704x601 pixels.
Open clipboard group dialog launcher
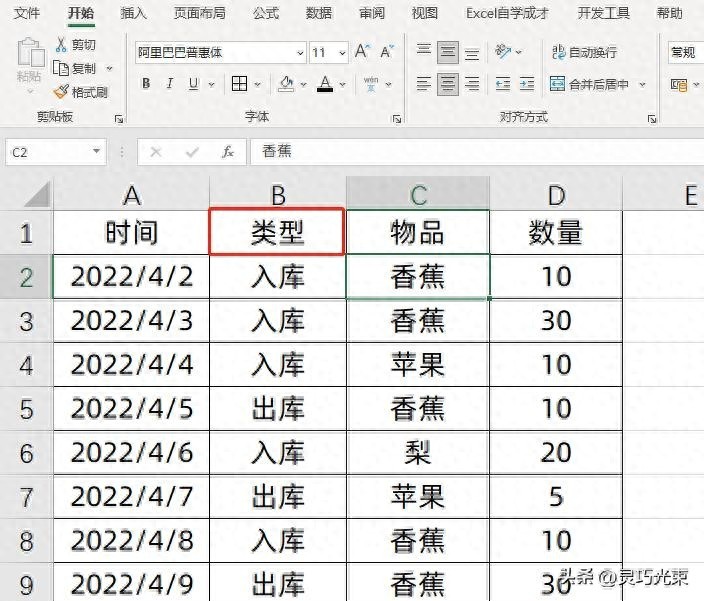click(x=119, y=119)
